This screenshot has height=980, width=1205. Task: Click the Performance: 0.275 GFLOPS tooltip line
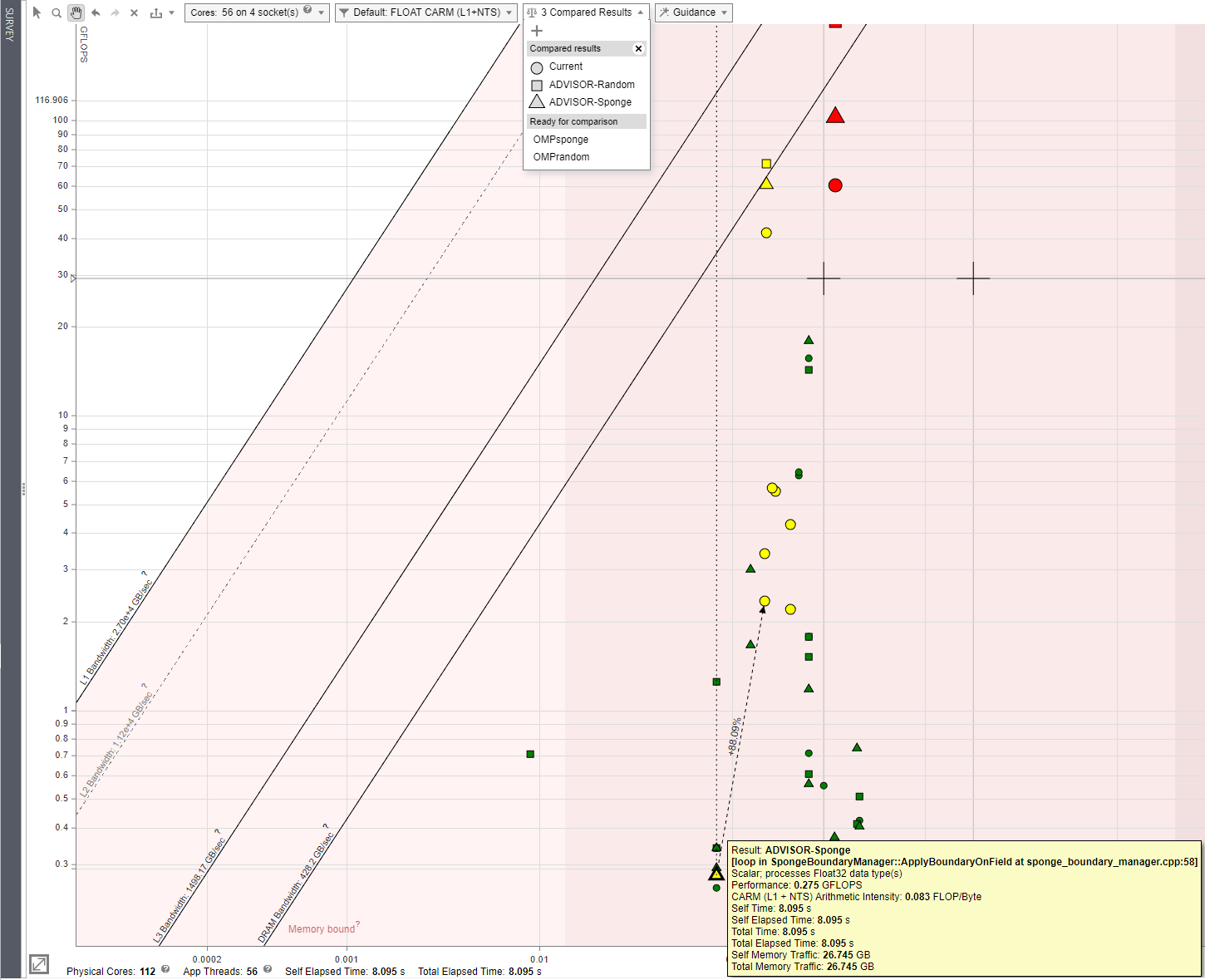[x=796, y=885]
